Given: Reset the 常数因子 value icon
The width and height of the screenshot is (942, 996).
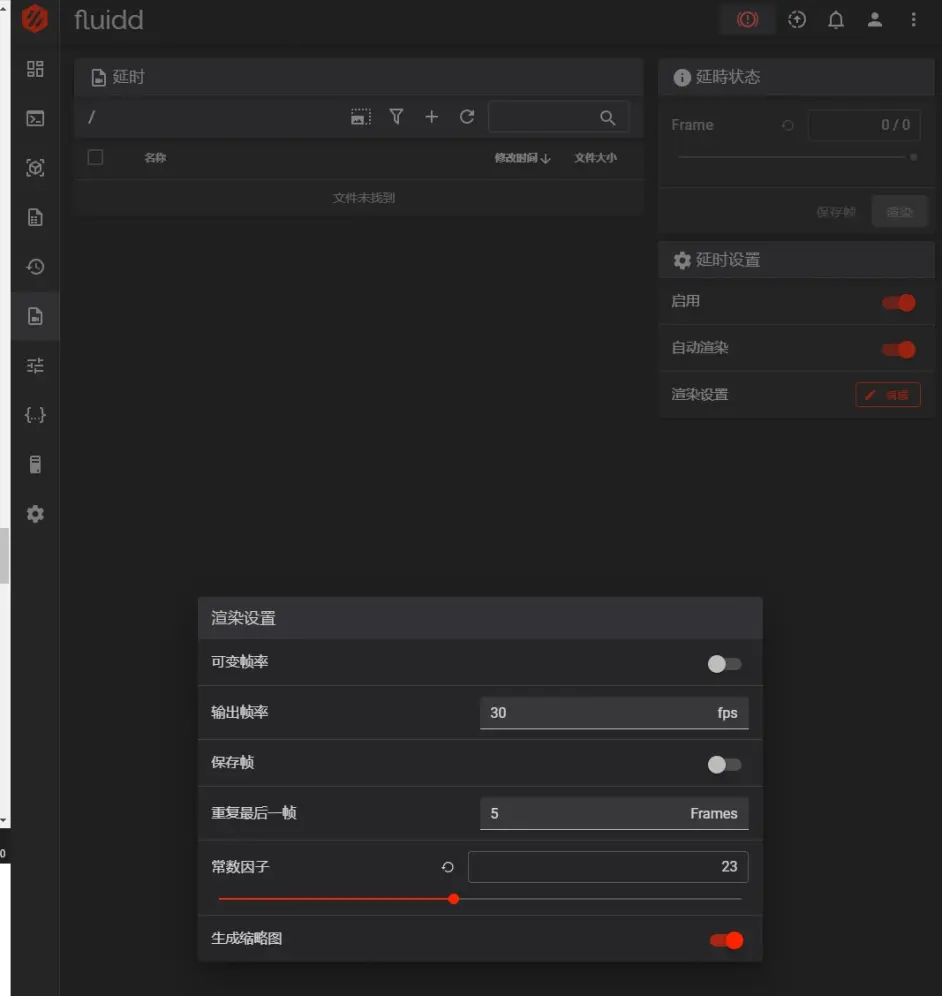Looking at the screenshot, I should pos(448,867).
